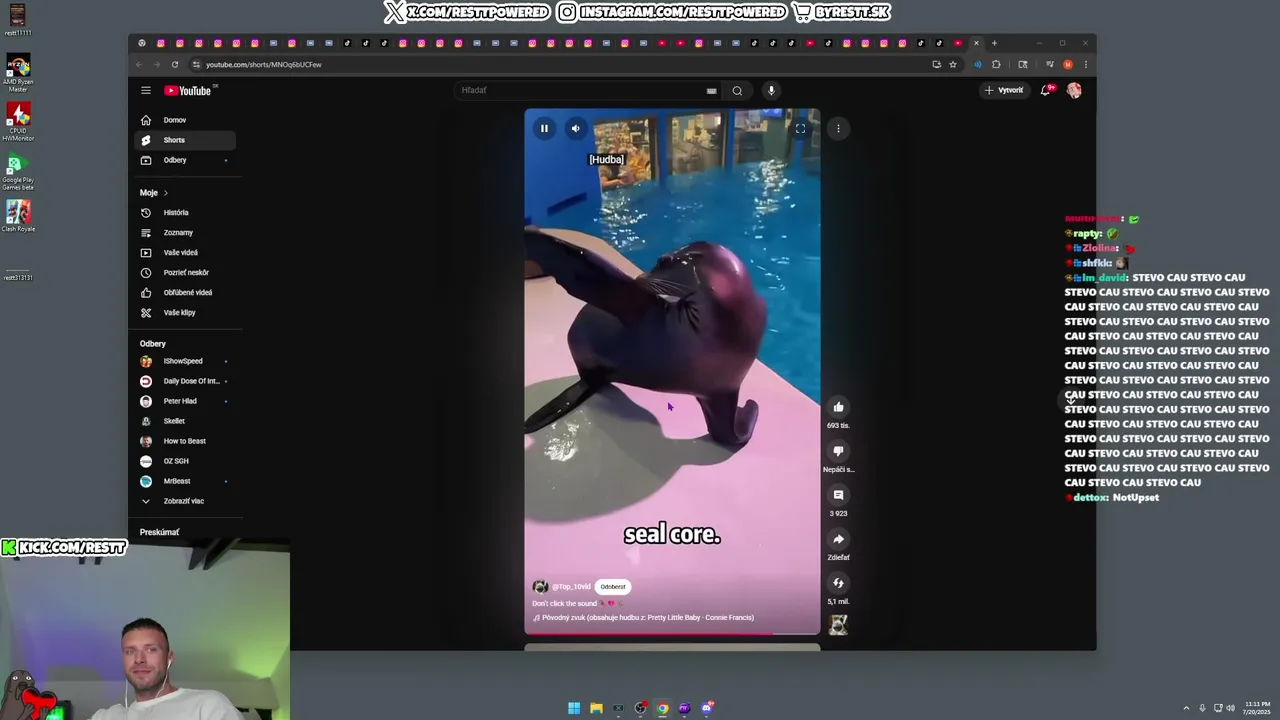Open the Short's three-dot more options
The height and width of the screenshot is (720, 1280).
[x=838, y=128]
